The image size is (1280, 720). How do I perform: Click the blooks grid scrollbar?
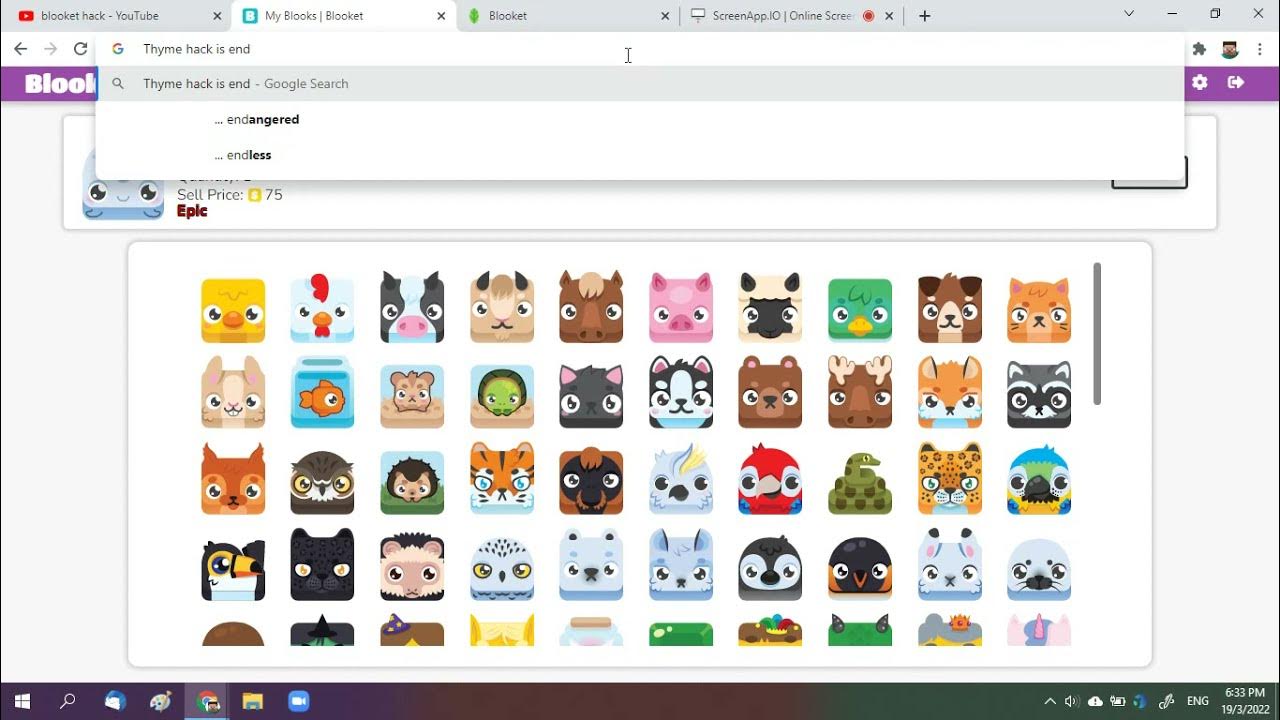click(1097, 334)
